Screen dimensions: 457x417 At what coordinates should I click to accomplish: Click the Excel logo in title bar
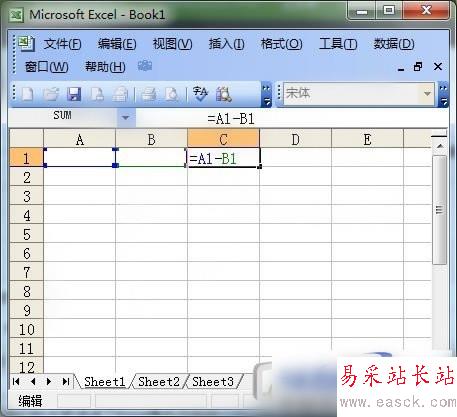[16, 15]
